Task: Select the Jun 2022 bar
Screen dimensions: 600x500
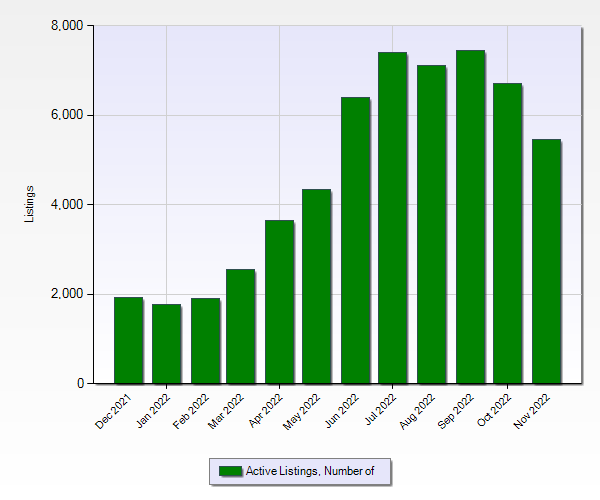Action: point(355,240)
